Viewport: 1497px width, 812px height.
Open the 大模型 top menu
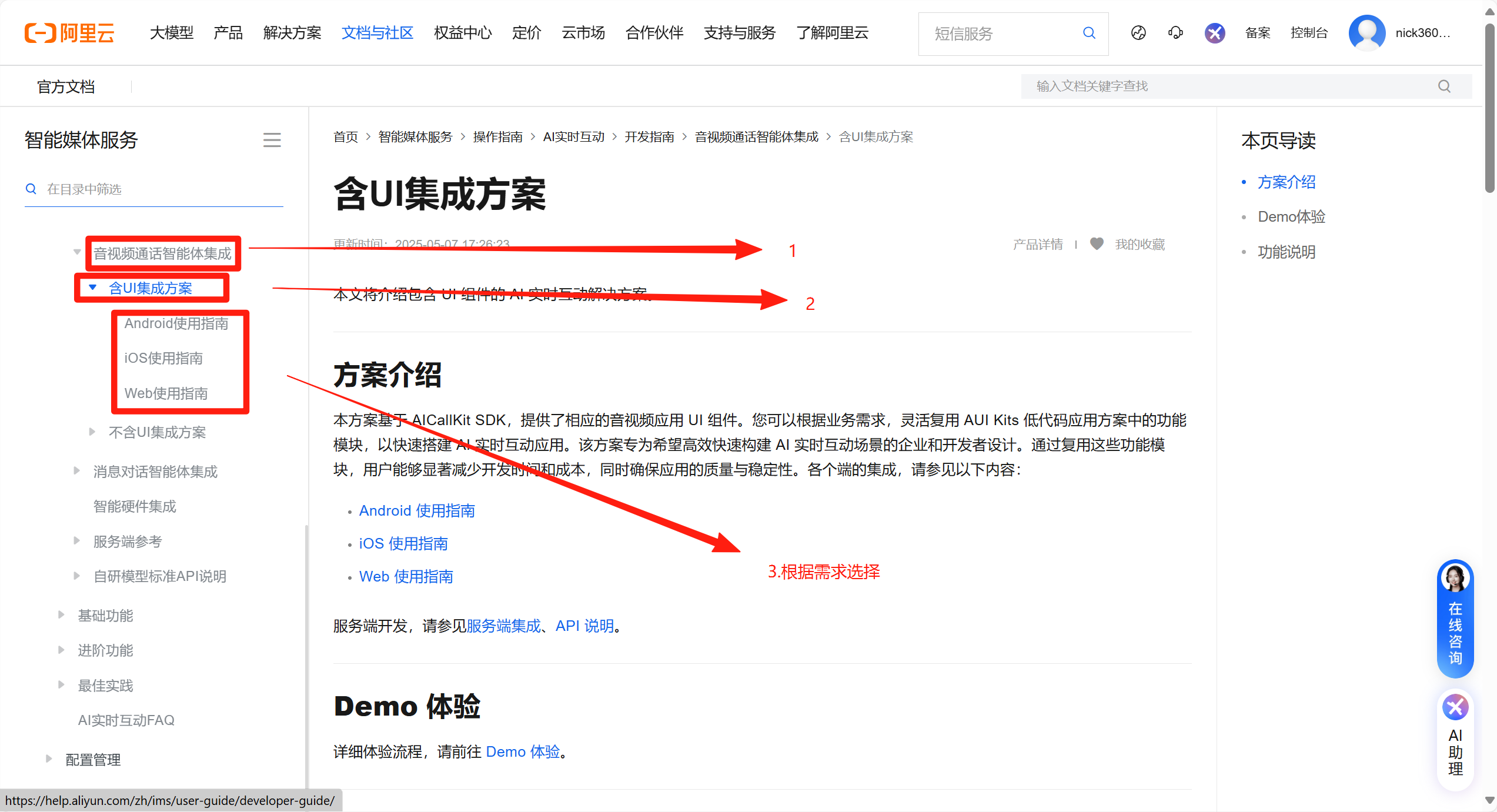(x=172, y=33)
